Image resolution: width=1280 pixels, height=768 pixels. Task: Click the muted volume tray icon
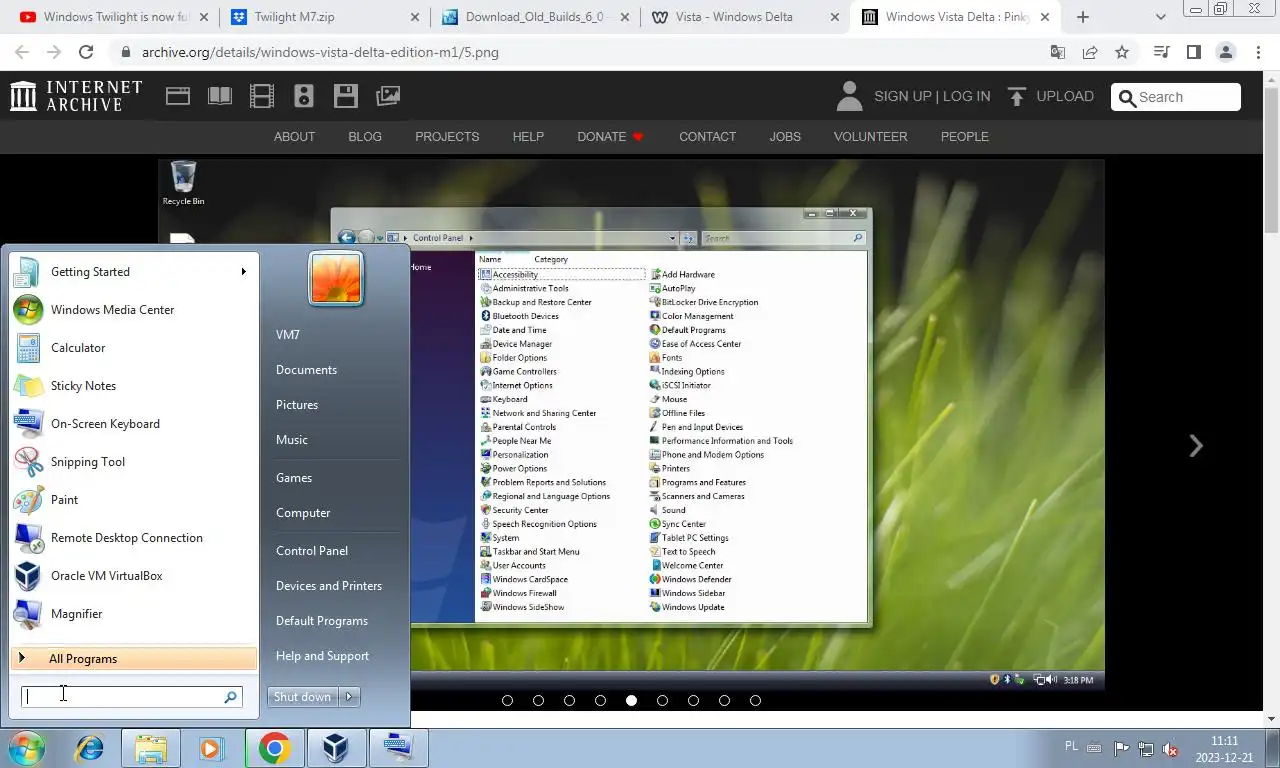[1170, 748]
